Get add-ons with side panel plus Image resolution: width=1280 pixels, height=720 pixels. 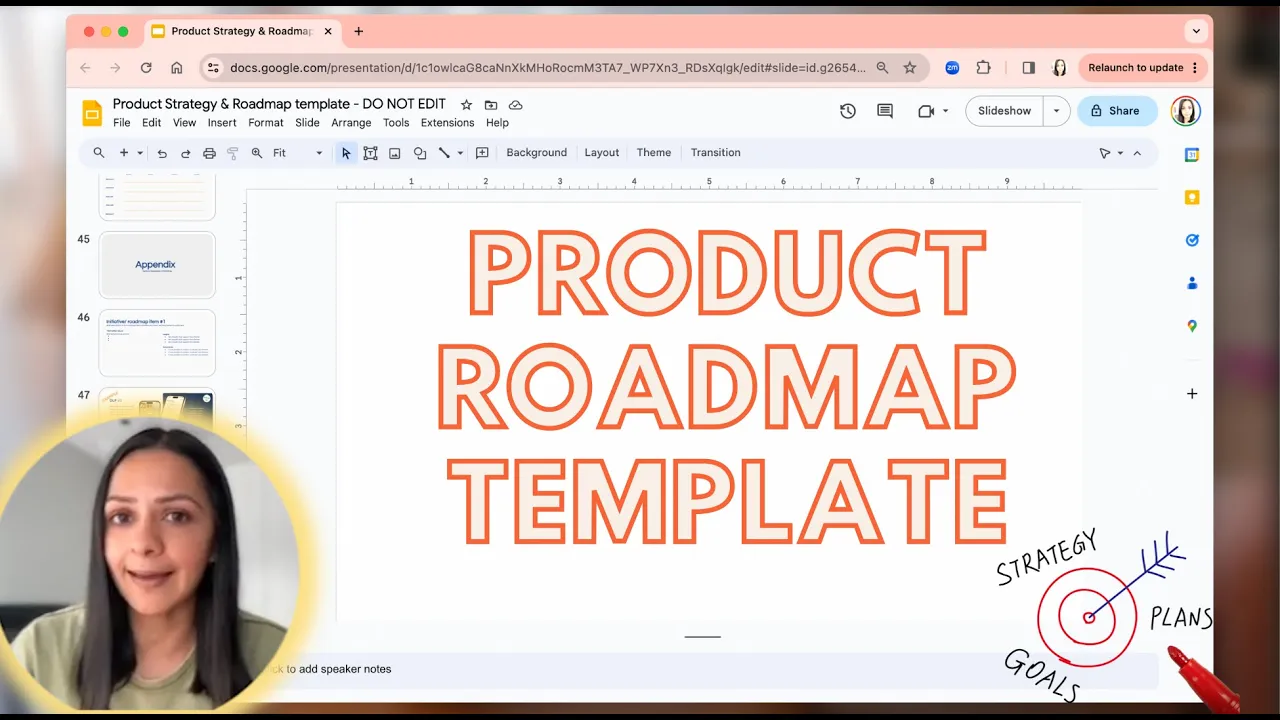click(x=1192, y=394)
